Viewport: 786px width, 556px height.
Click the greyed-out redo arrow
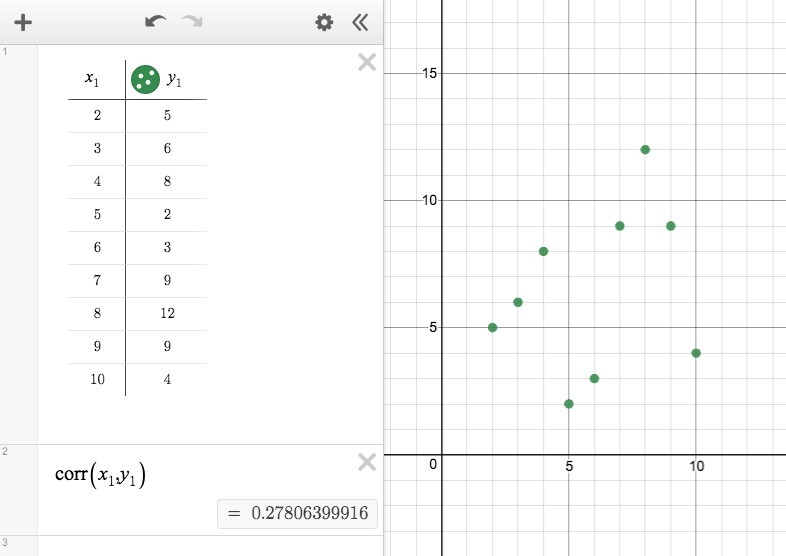pos(192,21)
